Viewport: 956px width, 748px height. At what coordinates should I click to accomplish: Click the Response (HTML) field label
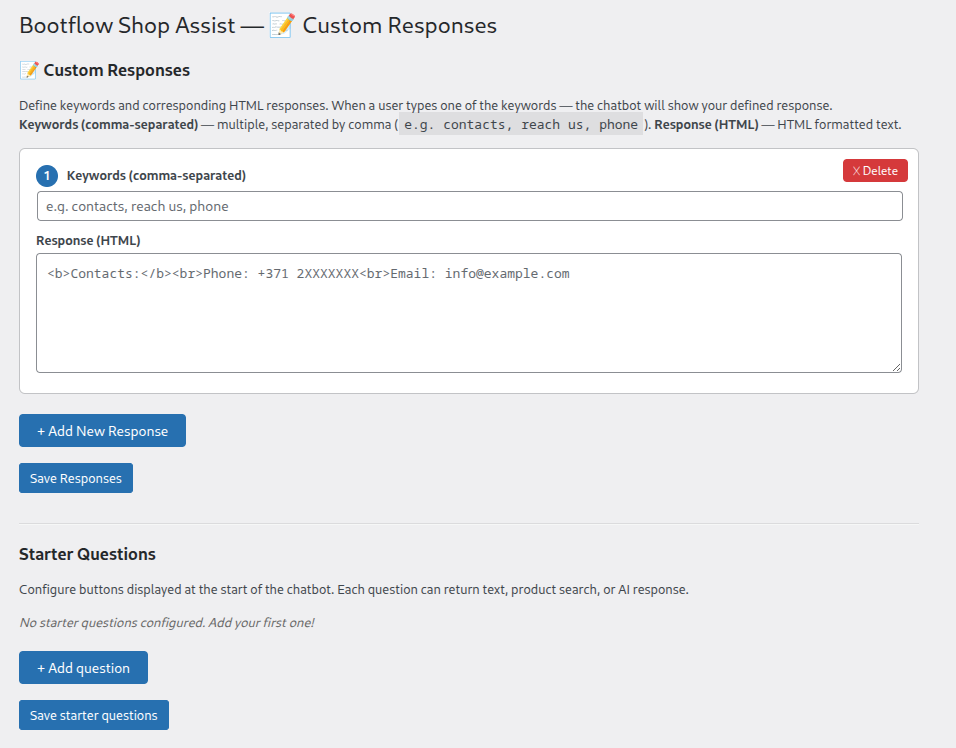pos(88,240)
